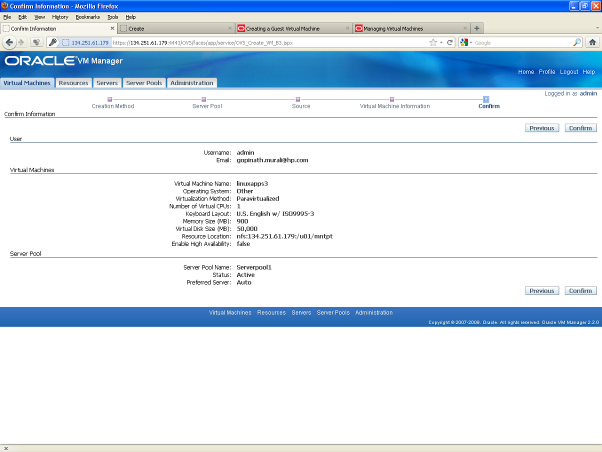Close the status bar x icon
The image size is (602, 452).
tap(6, 448)
